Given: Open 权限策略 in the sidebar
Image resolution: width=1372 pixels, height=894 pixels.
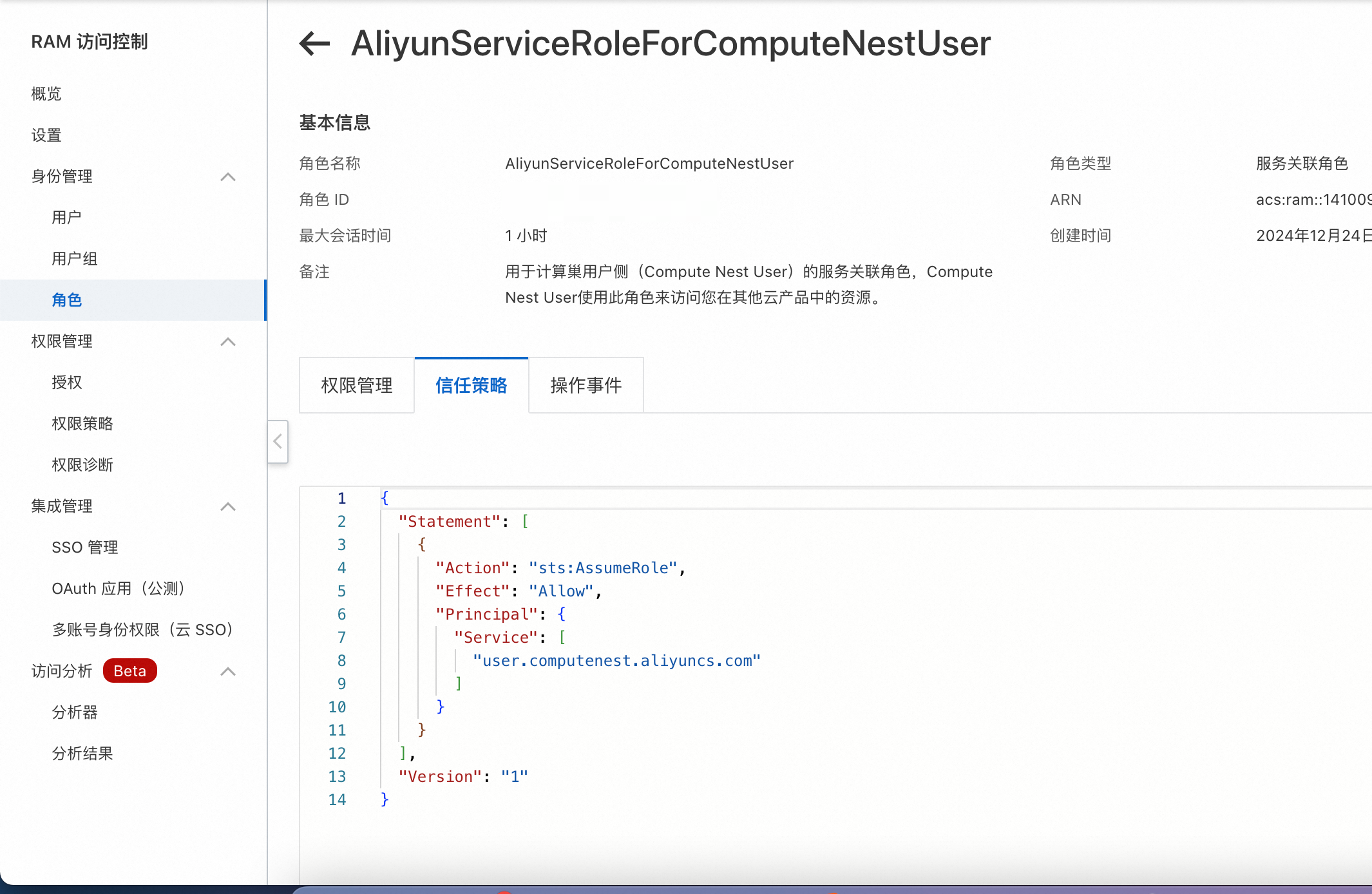Looking at the screenshot, I should (x=82, y=424).
